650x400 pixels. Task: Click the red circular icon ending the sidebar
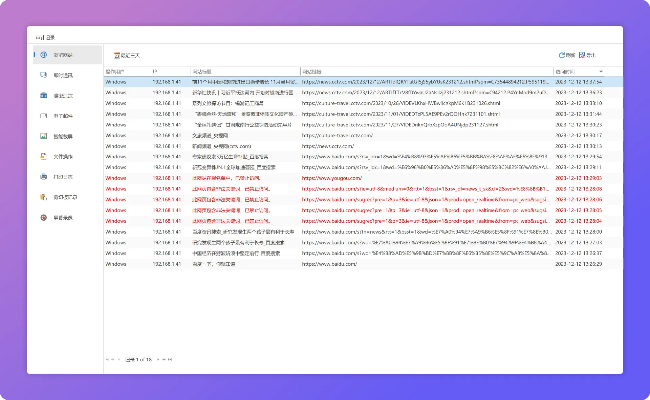tap(42, 217)
